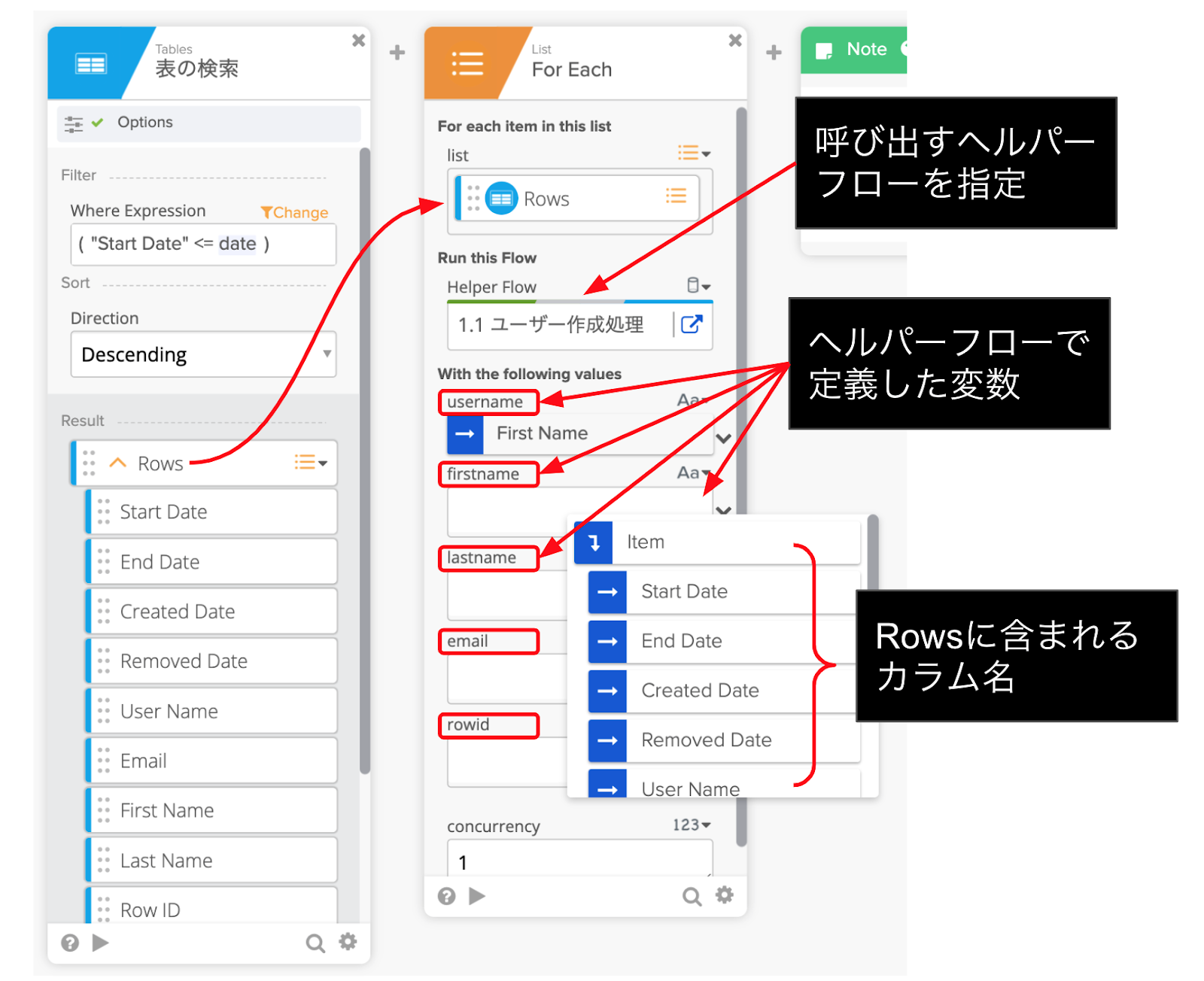The width and height of the screenshot is (1204, 981).
Task: Click Change link for Where Expression
Action: (x=295, y=213)
